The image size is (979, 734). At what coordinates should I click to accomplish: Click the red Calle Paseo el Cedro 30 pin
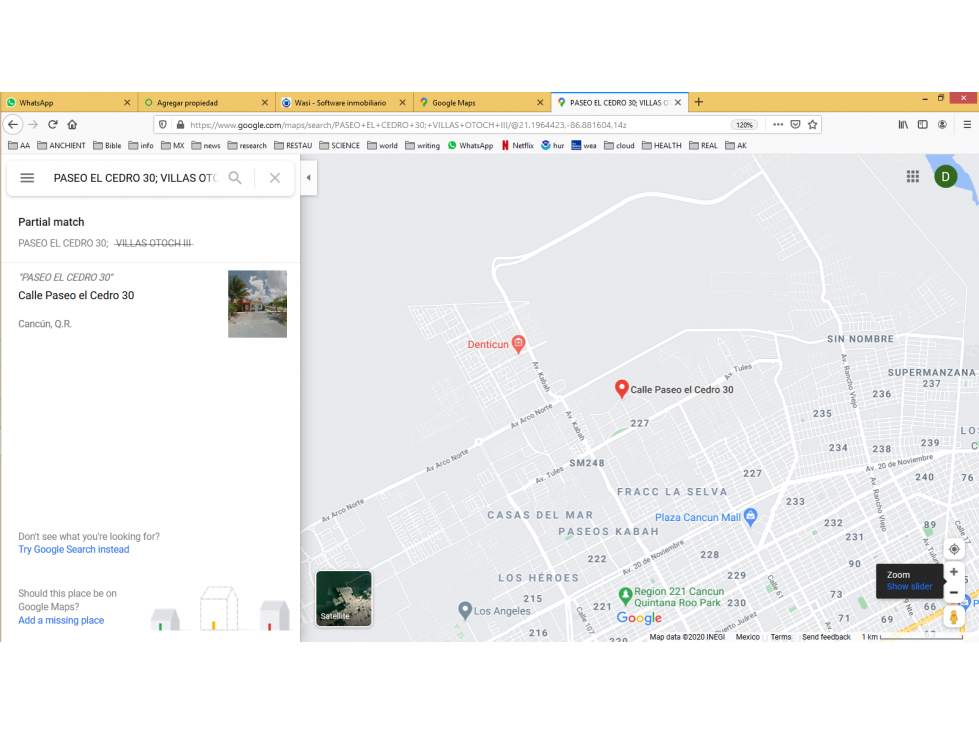pos(621,389)
